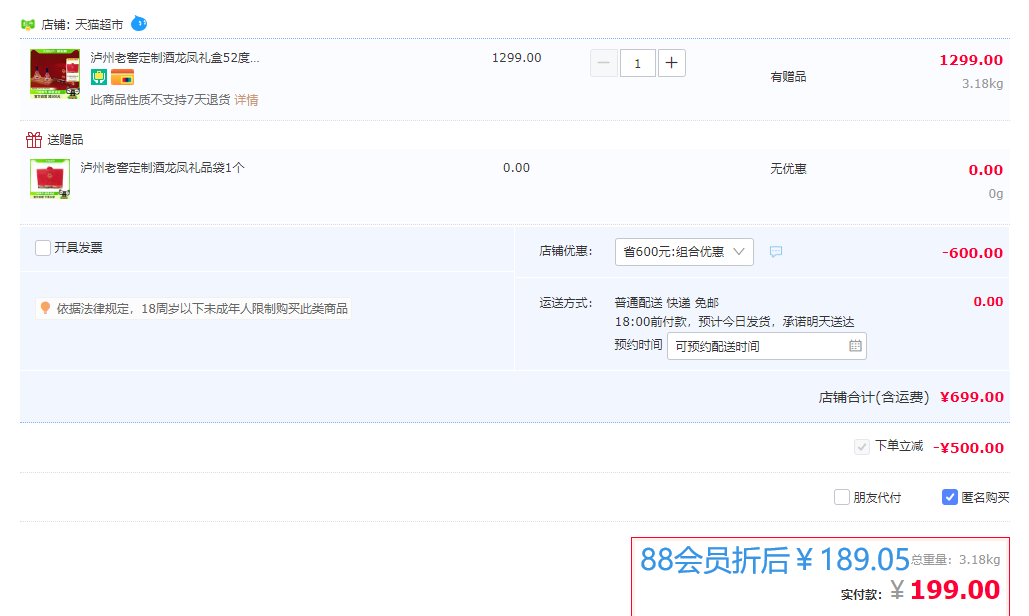The height and width of the screenshot is (616, 1029).
Task: Click the 可预约配送时间 delivery time field
Action: (766, 346)
